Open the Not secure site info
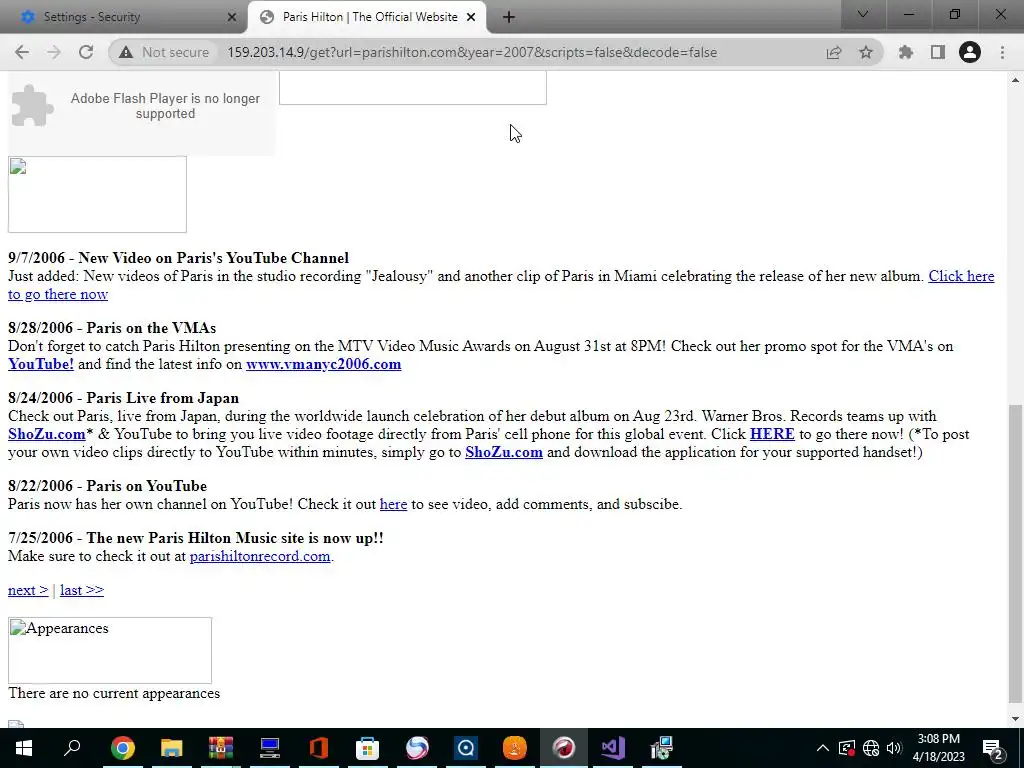This screenshot has height=768, width=1024. point(165,52)
